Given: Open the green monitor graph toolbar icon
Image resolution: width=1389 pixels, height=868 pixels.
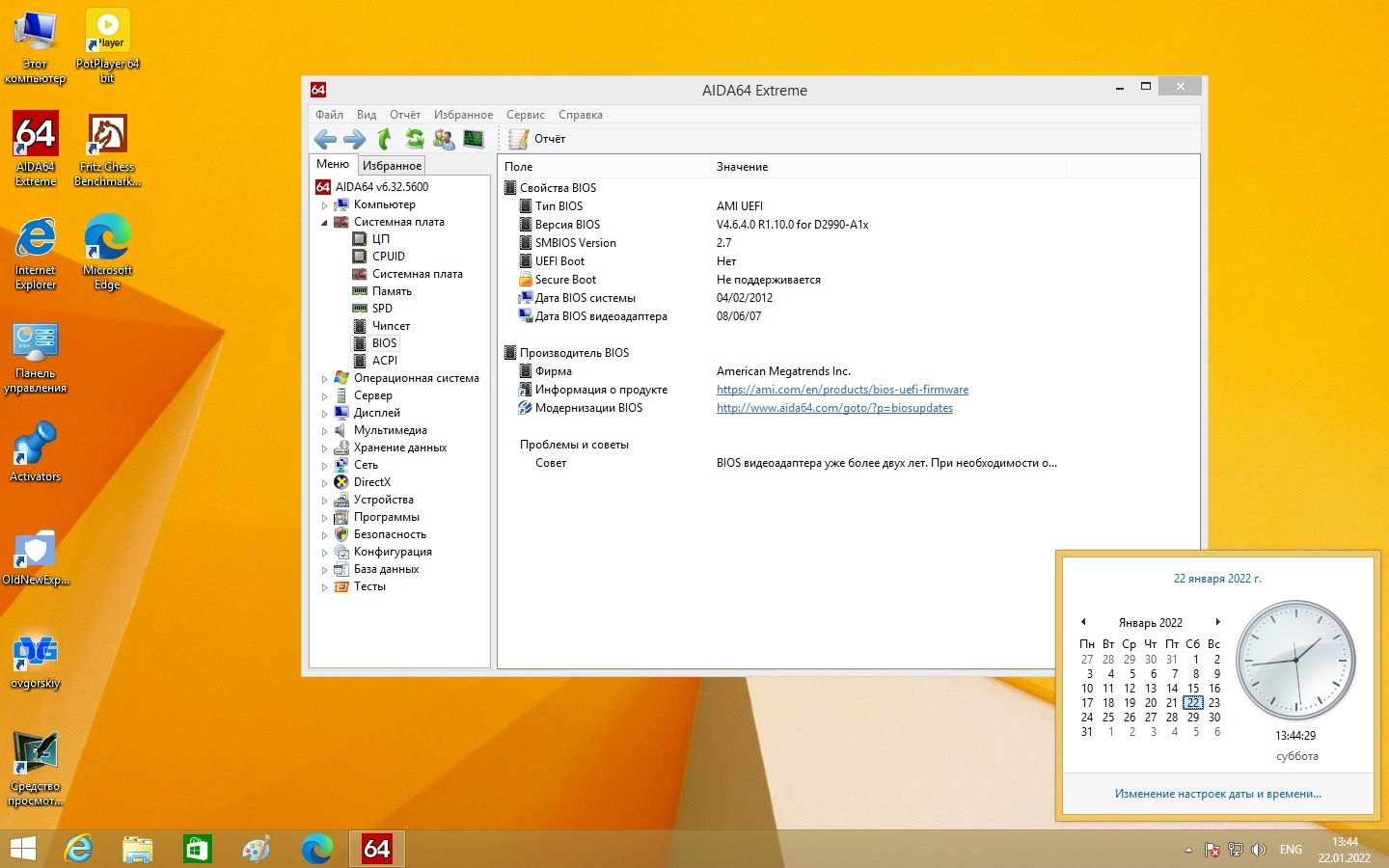Looking at the screenshot, I should coord(473,139).
